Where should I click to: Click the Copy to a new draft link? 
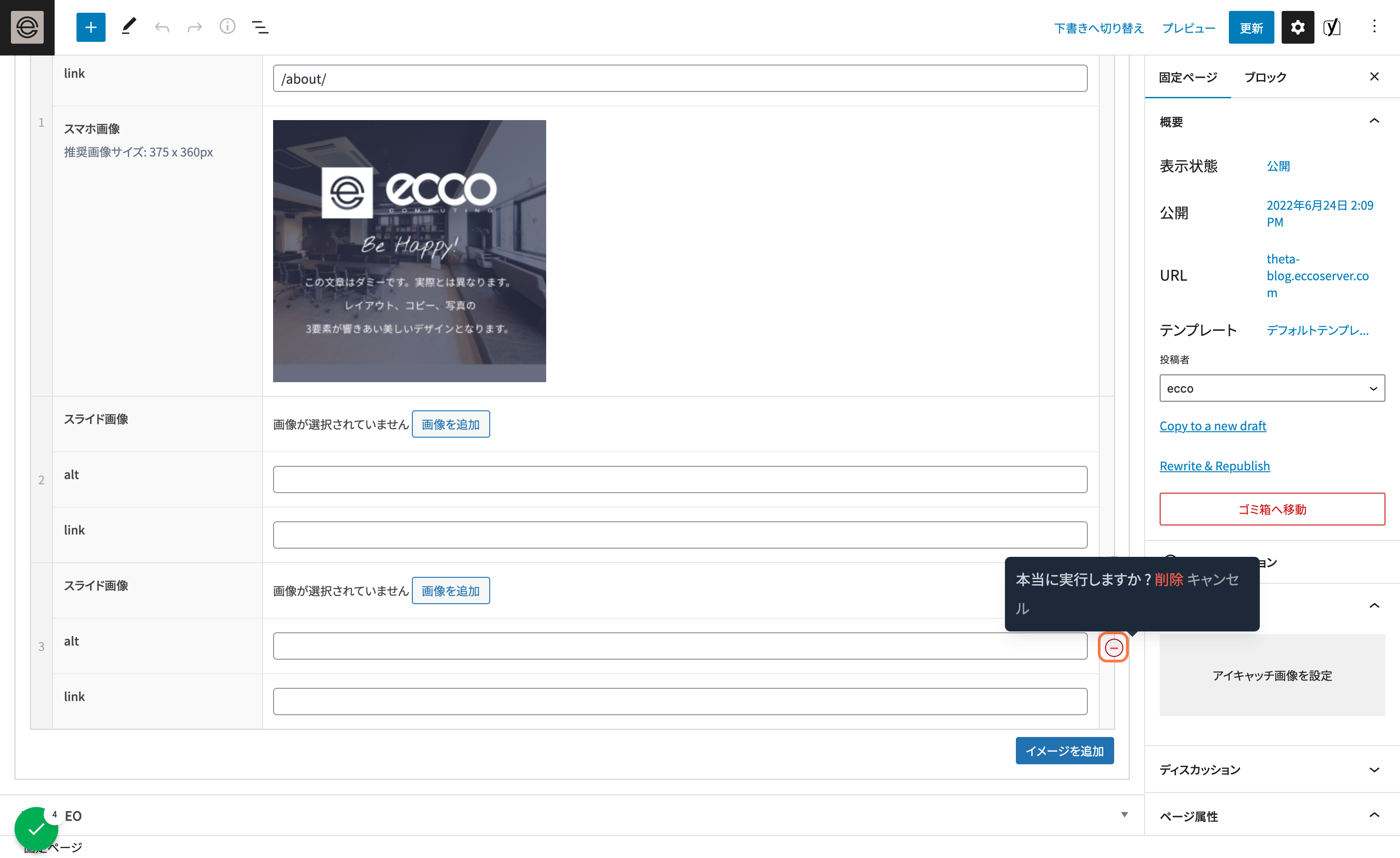point(1212,426)
